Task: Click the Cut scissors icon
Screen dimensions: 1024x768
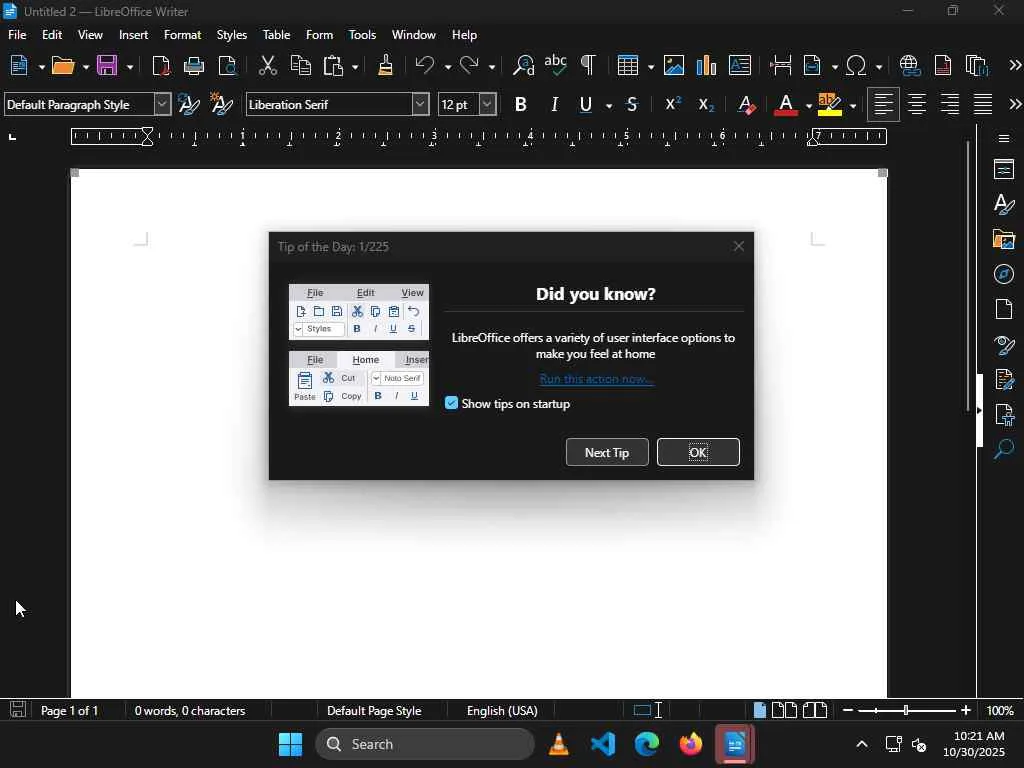Action: (x=268, y=66)
